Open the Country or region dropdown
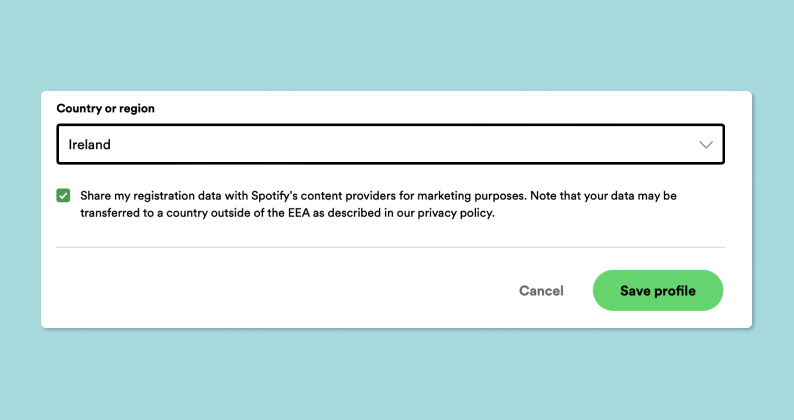 (390, 144)
